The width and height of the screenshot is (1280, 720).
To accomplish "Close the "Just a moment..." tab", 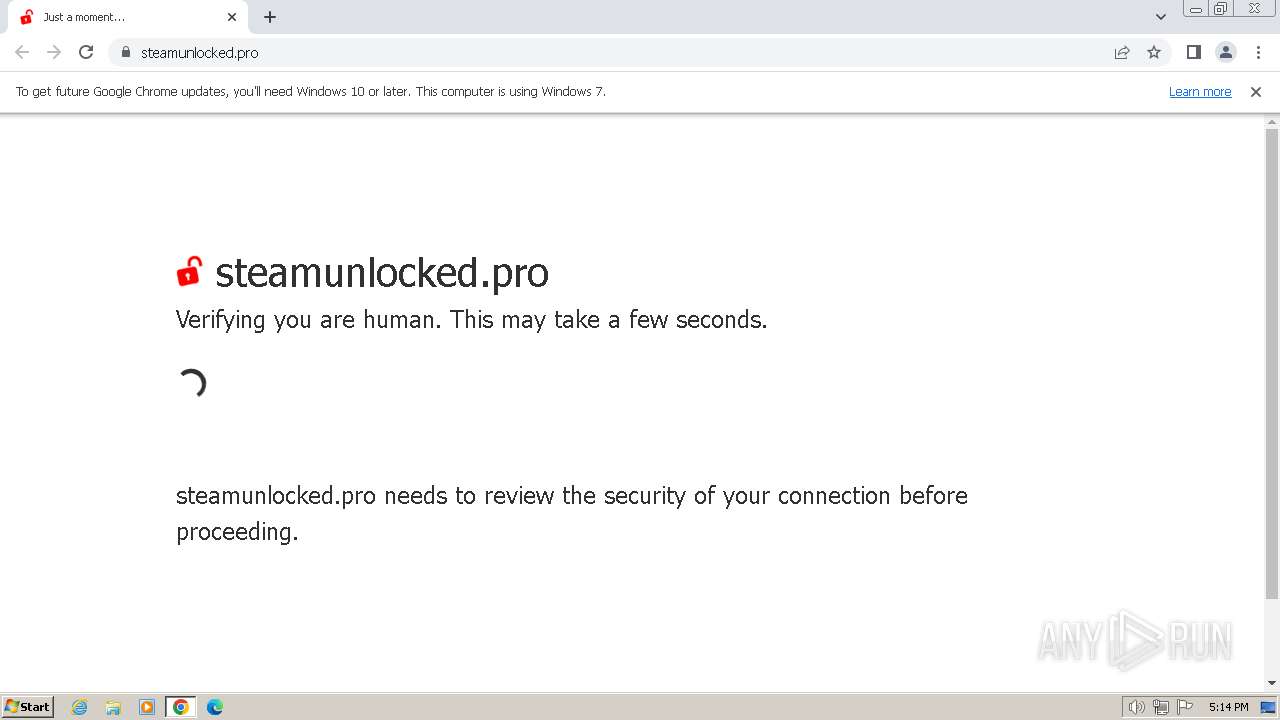I will point(232,17).
